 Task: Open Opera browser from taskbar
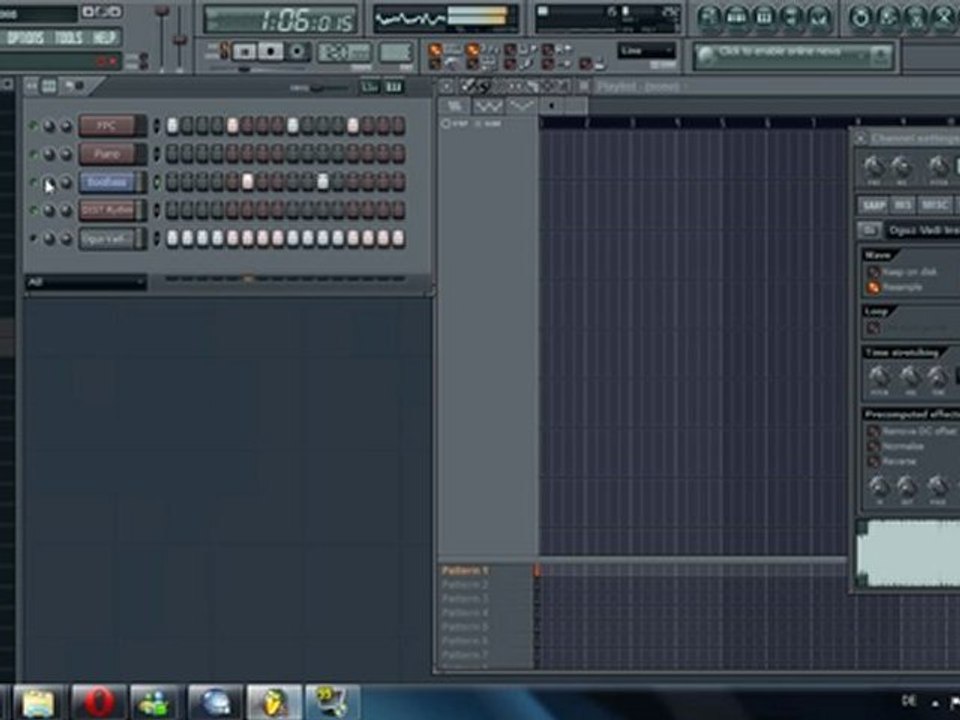pyautogui.click(x=98, y=702)
